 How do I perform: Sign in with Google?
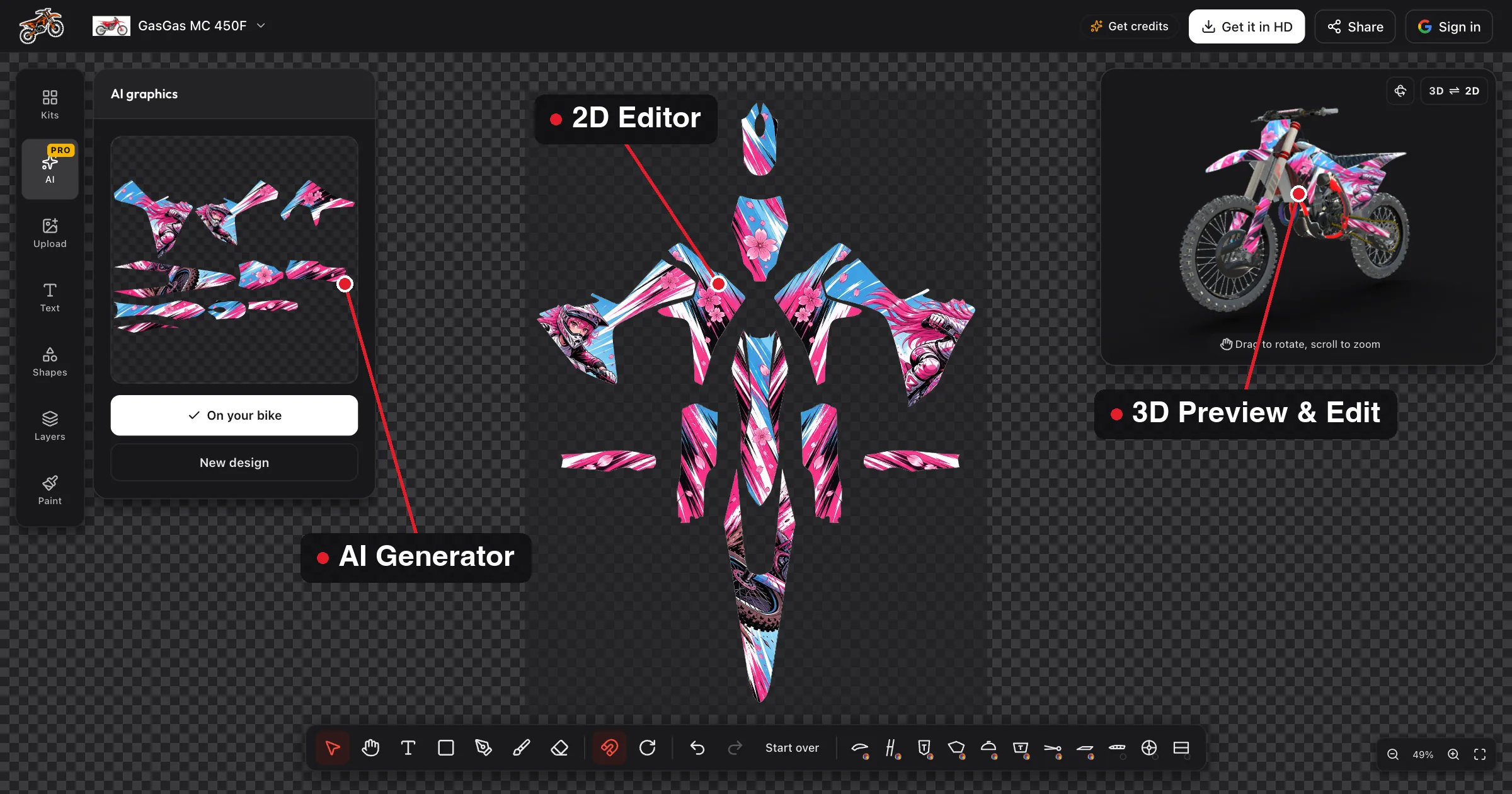[x=1448, y=26]
